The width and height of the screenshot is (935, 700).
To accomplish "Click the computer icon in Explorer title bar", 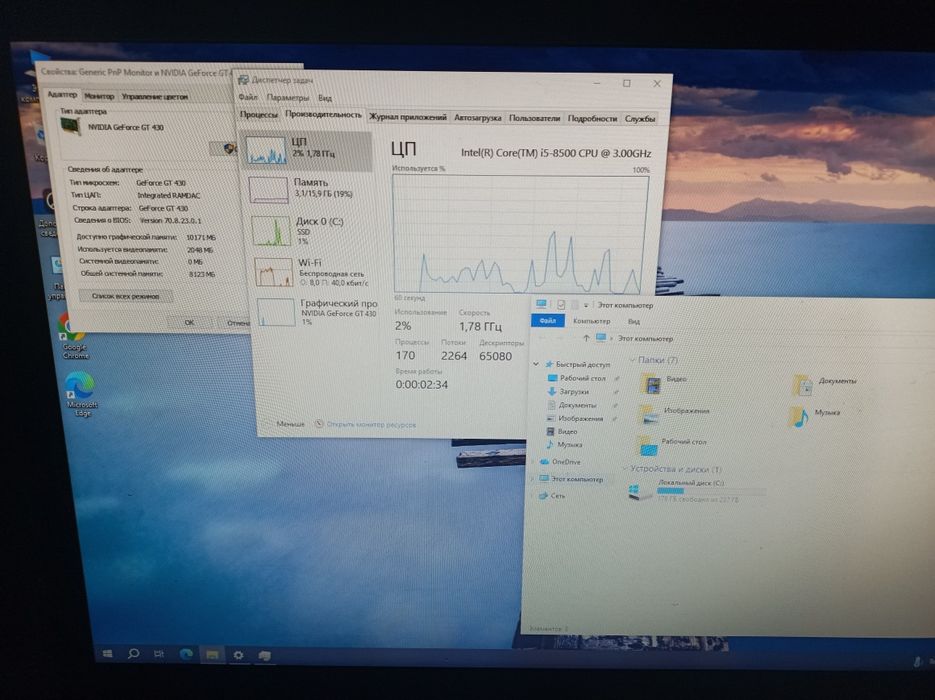I will point(541,304).
